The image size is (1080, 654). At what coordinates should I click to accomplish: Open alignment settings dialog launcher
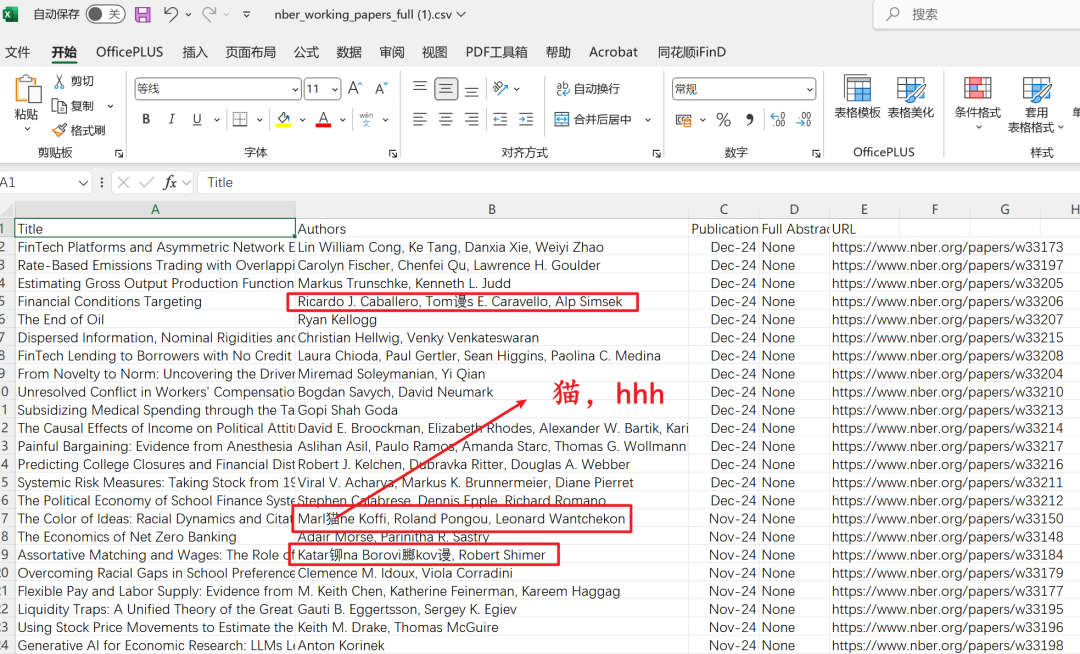click(x=656, y=154)
